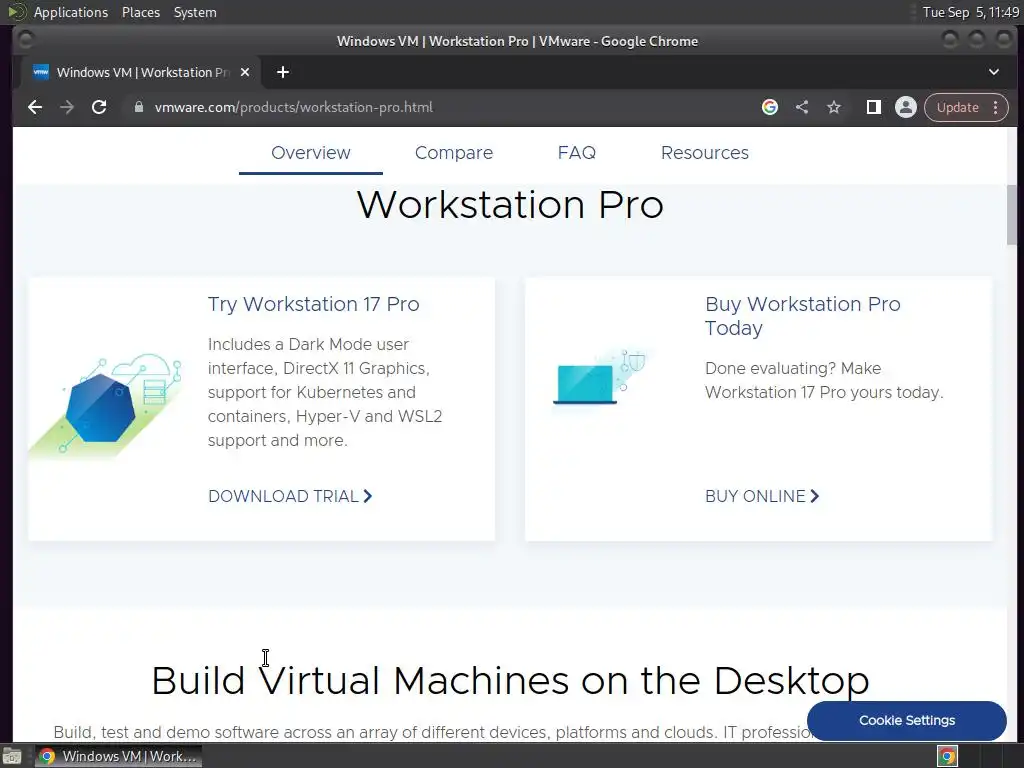Open the Google icon in address bar
This screenshot has height=768, width=1024.
[770, 107]
